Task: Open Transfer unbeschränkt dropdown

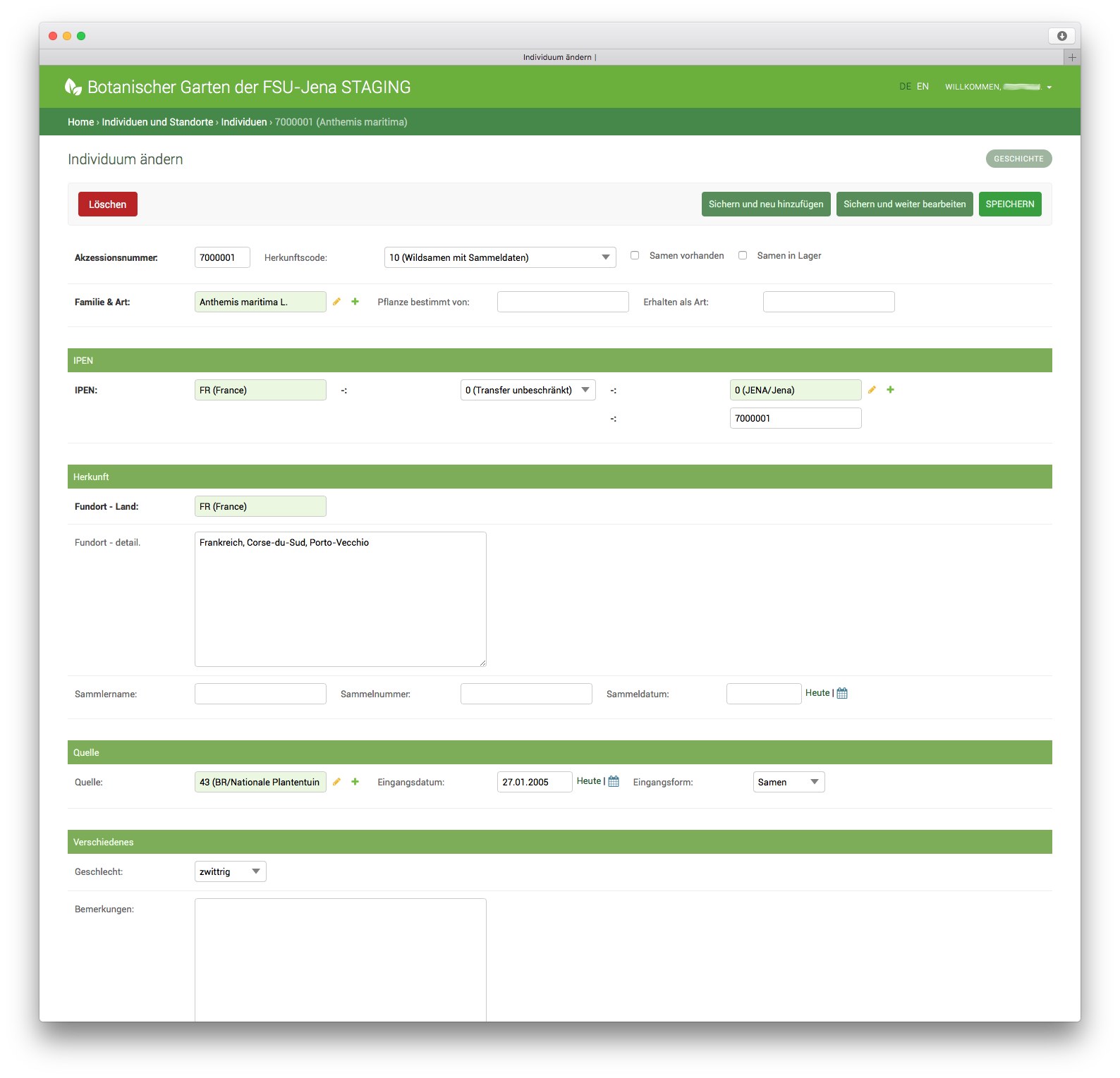Action: click(528, 390)
